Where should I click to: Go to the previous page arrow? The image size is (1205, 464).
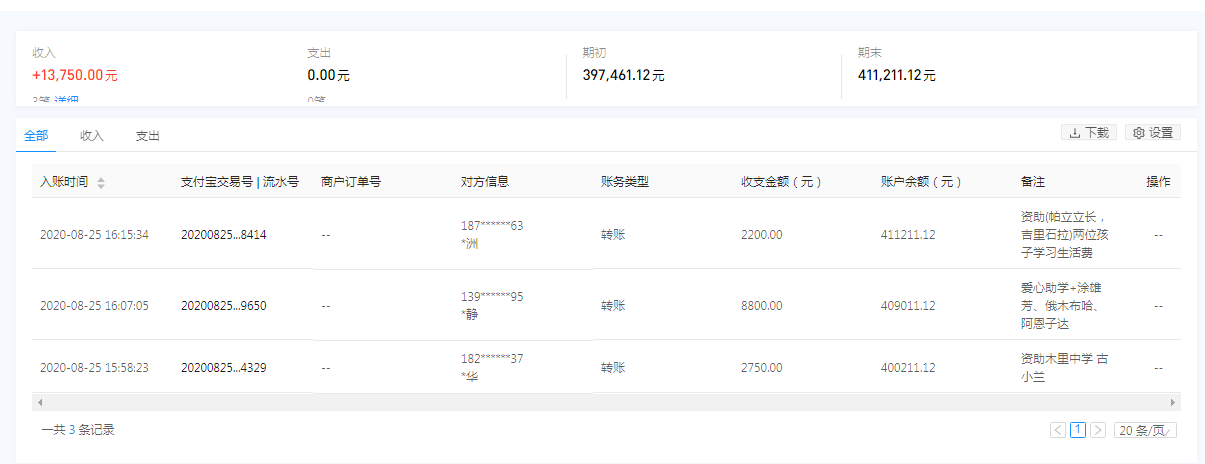coord(1058,430)
